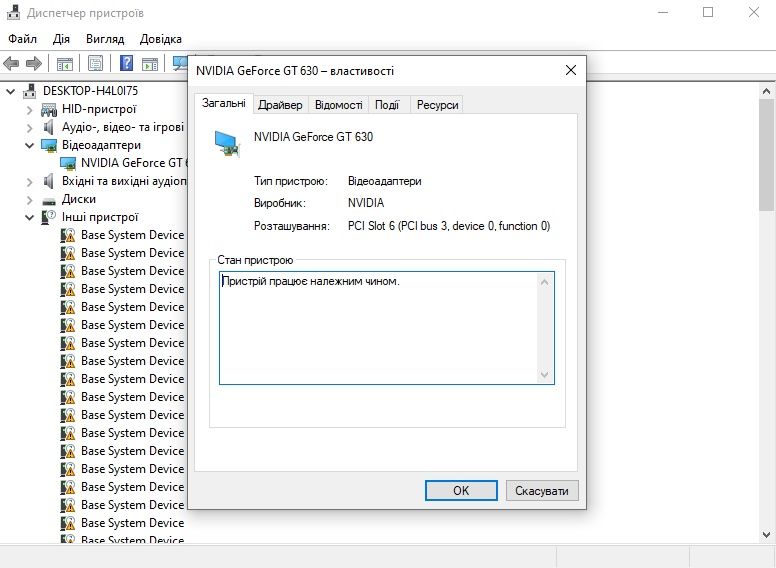Viewport: 776px width, 568px height.
Task: Expand the Диски category
Action: click(x=30, y=199)
